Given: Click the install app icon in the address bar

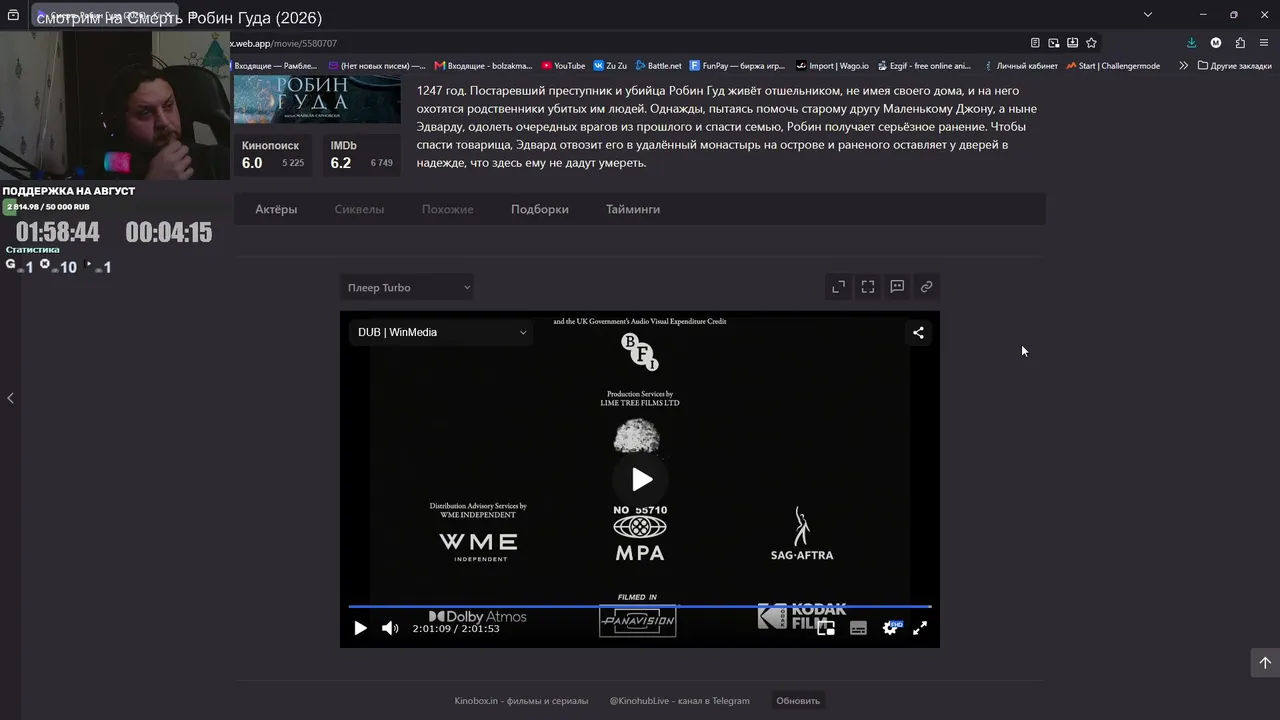Looking at the screenshot, I should click(1072, 43).
